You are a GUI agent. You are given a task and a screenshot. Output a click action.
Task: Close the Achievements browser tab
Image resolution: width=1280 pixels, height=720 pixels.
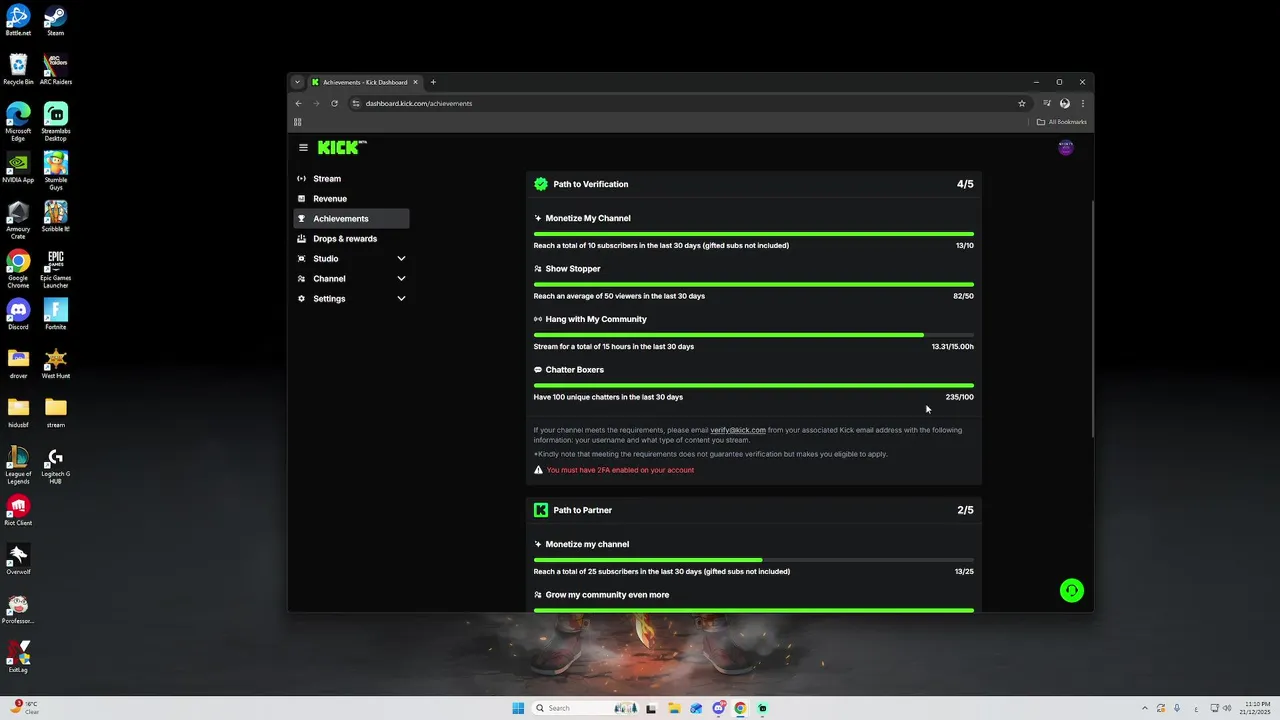[x=415, y=82]
